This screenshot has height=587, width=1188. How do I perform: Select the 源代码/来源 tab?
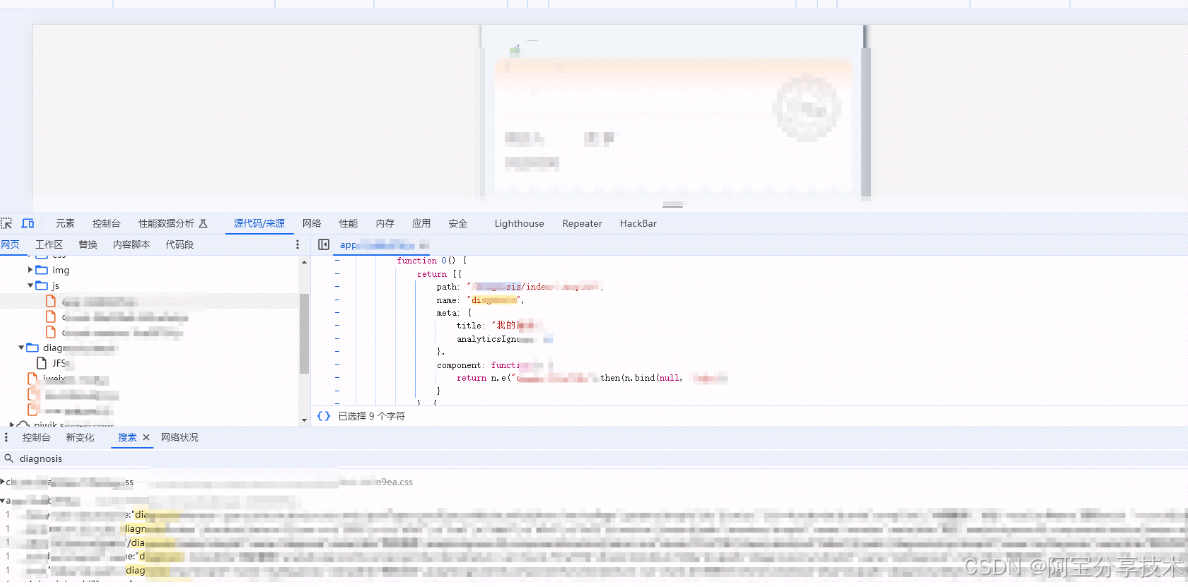click(259, 223)
